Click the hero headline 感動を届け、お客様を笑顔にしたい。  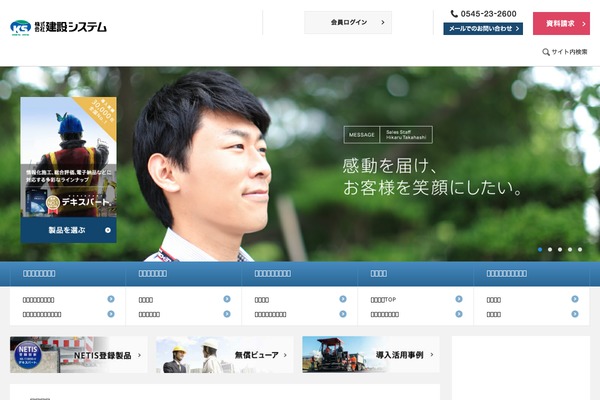click(432, 177)
